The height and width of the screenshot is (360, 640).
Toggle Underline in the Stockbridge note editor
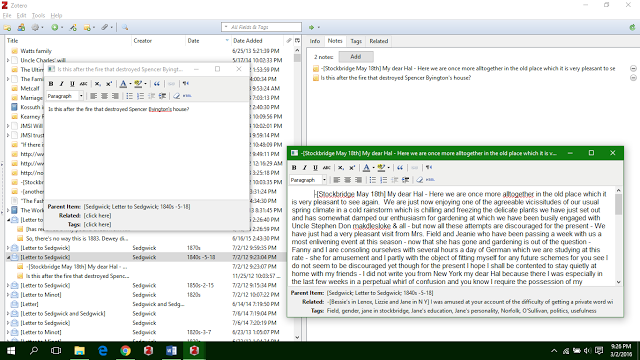click(x=315, y=167)
